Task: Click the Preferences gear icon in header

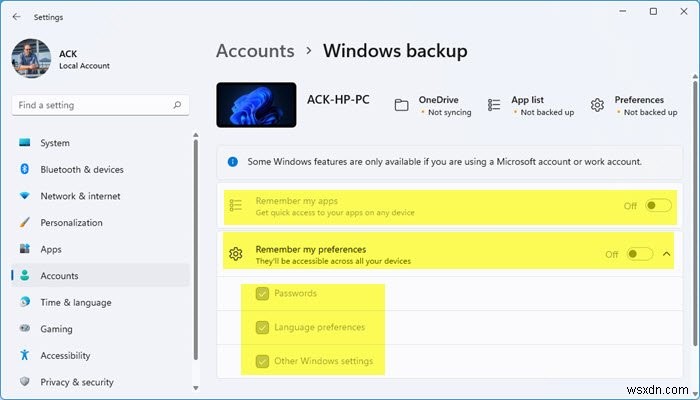Action: click(x=597, y=105)
